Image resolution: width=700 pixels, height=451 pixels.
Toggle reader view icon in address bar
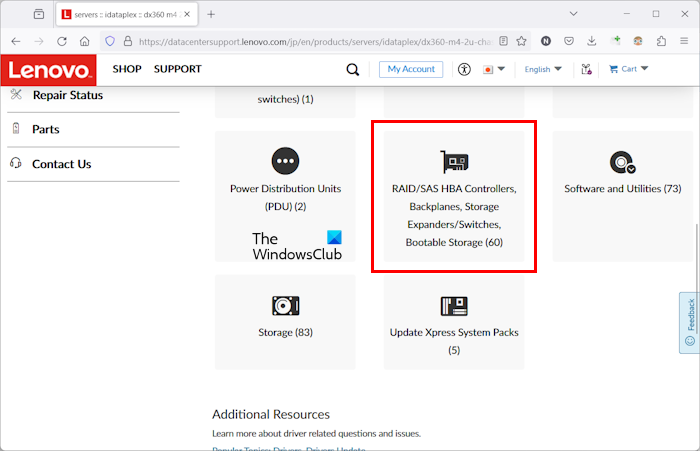pyautogui.click(x=504, y=42)
